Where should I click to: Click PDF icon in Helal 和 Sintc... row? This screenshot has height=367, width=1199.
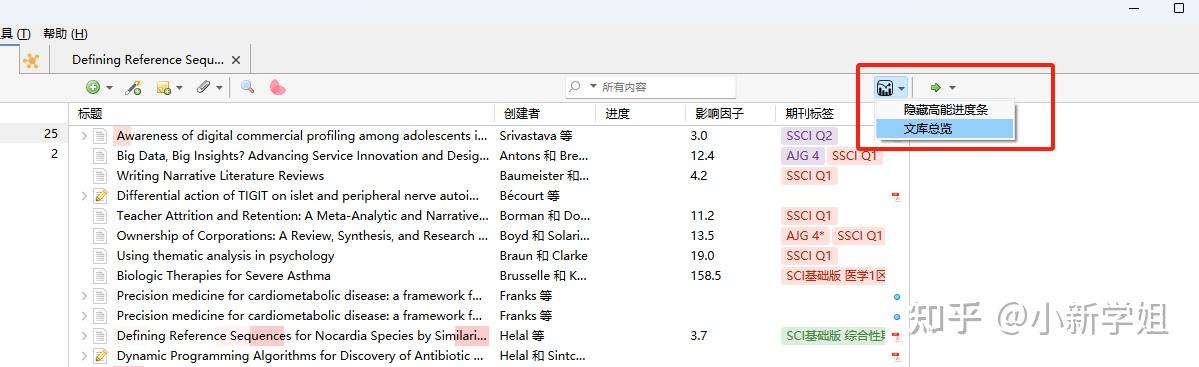895,356
